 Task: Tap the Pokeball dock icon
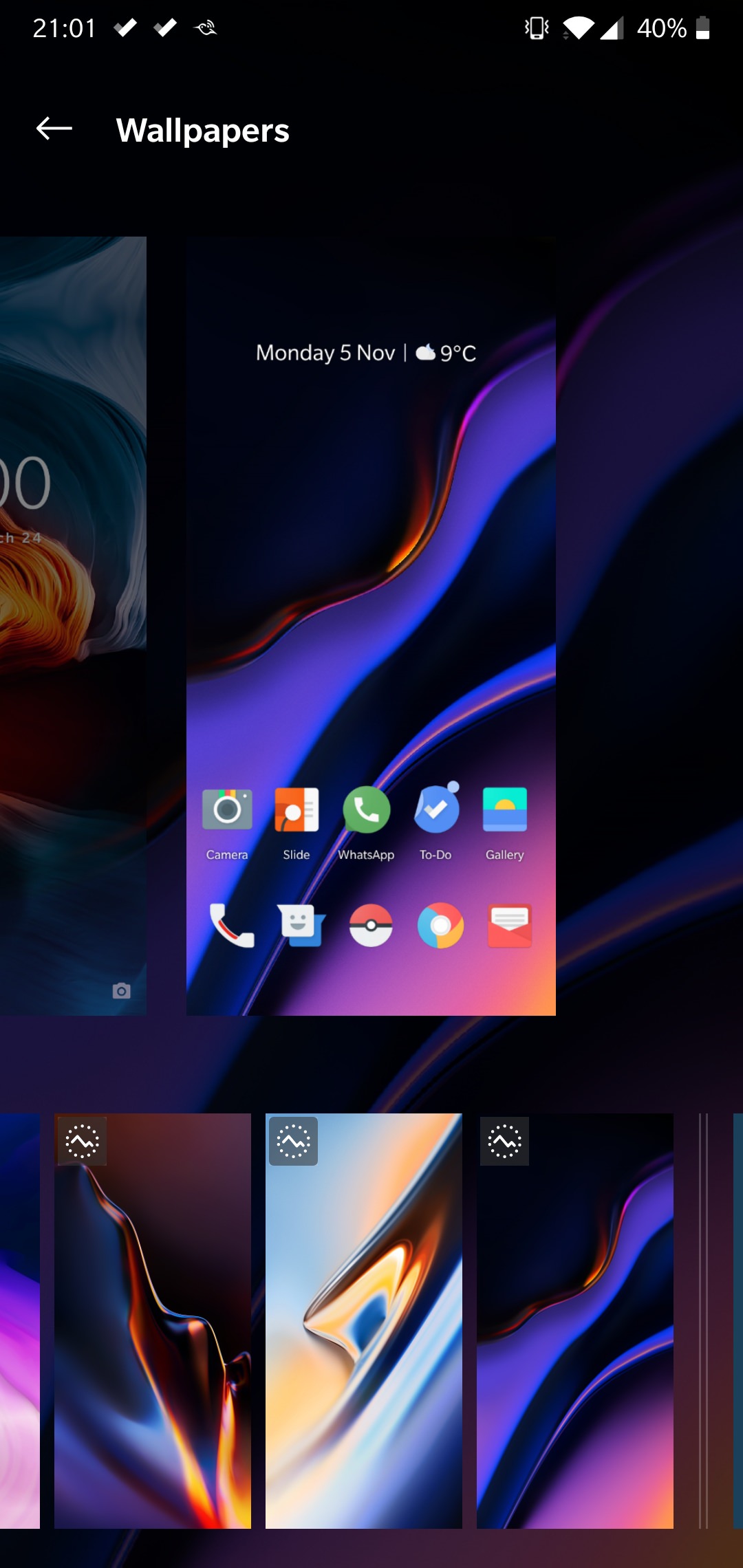pos(371,926)
